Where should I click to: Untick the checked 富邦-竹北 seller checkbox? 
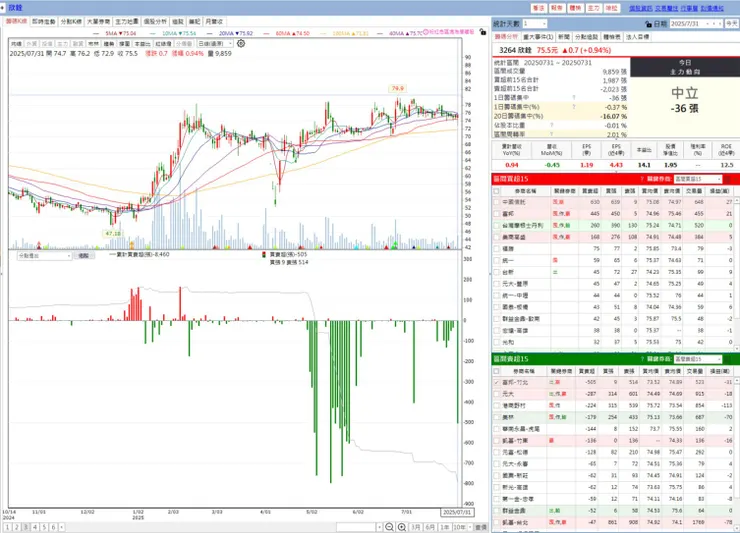coord(496,382)
